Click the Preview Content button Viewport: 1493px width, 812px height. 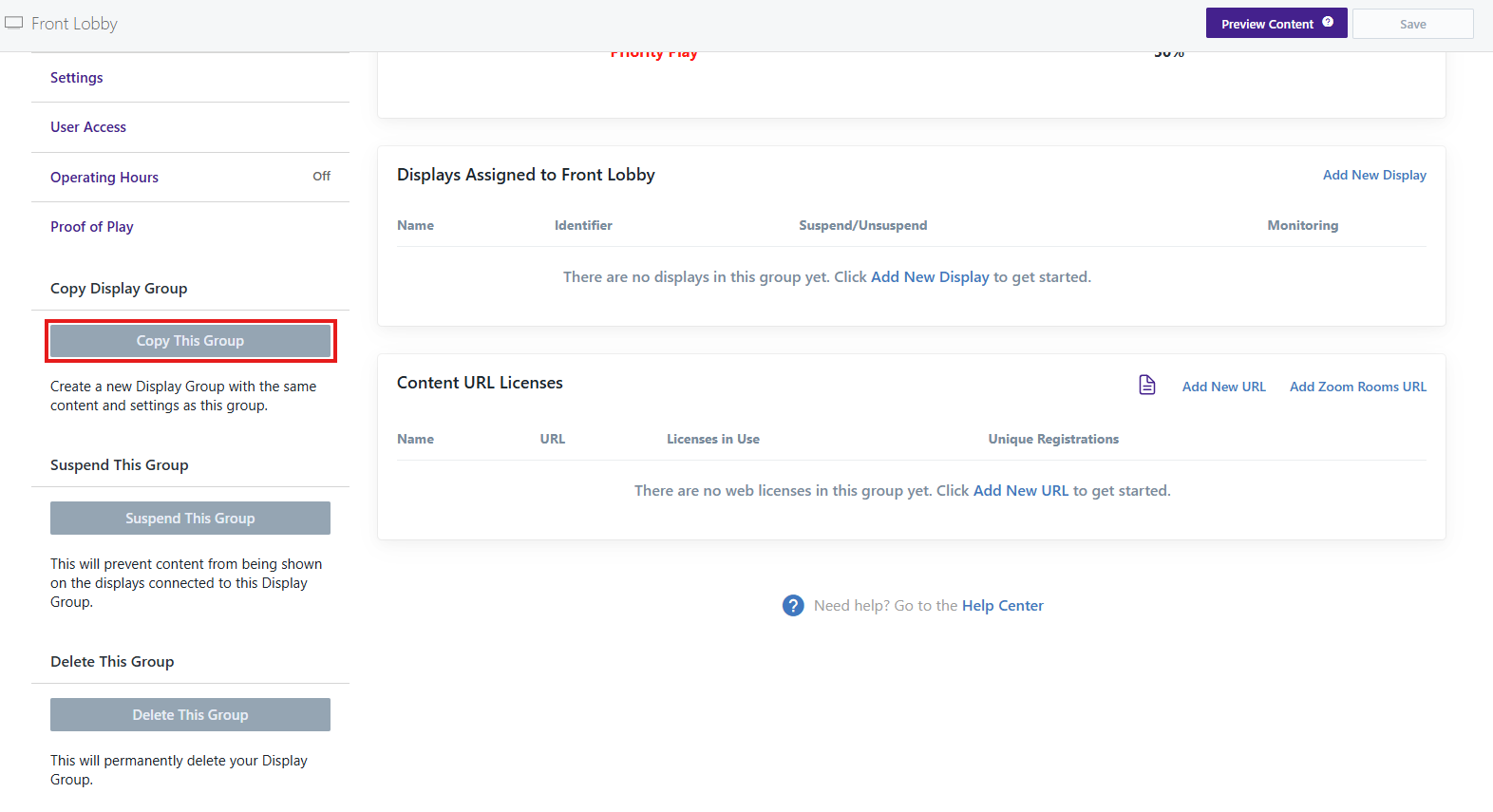(x=1276, y=24)
